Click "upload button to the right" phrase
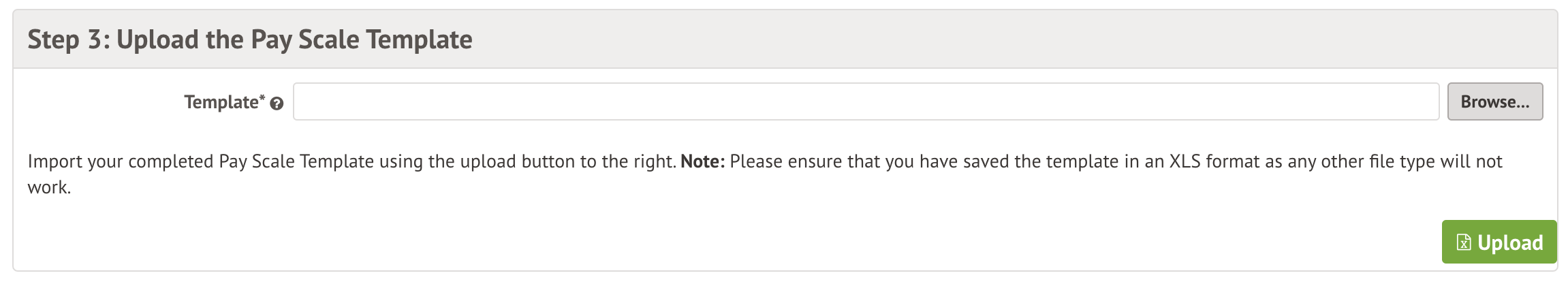The height and width of the screenshot is (286, 1568). (567, 161)
